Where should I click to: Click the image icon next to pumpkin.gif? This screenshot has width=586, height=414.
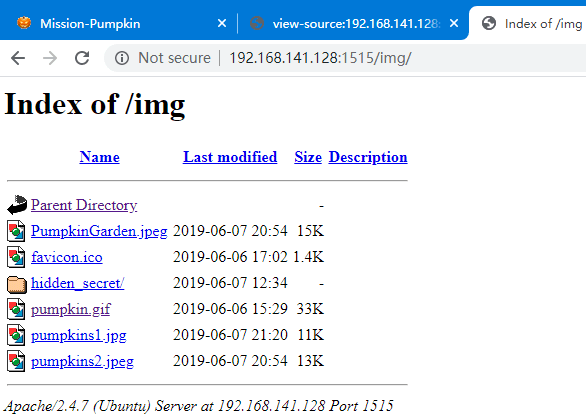point(16,309)
